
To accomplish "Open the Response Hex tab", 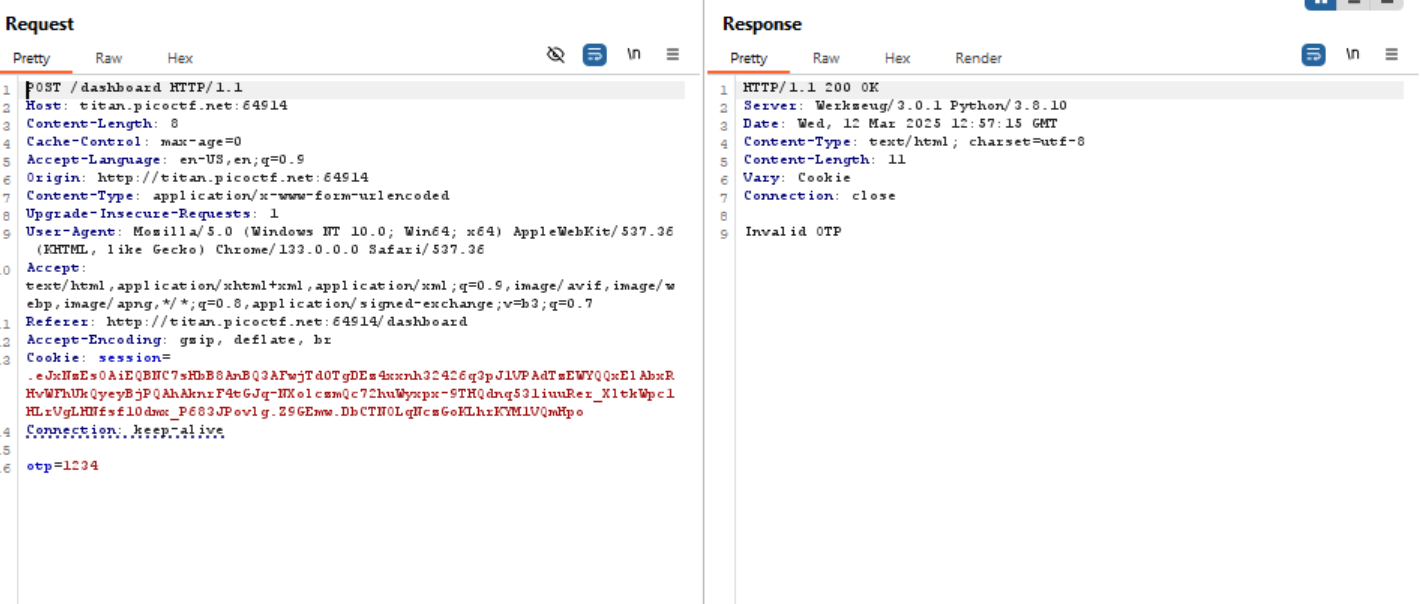I will point(897,58).
